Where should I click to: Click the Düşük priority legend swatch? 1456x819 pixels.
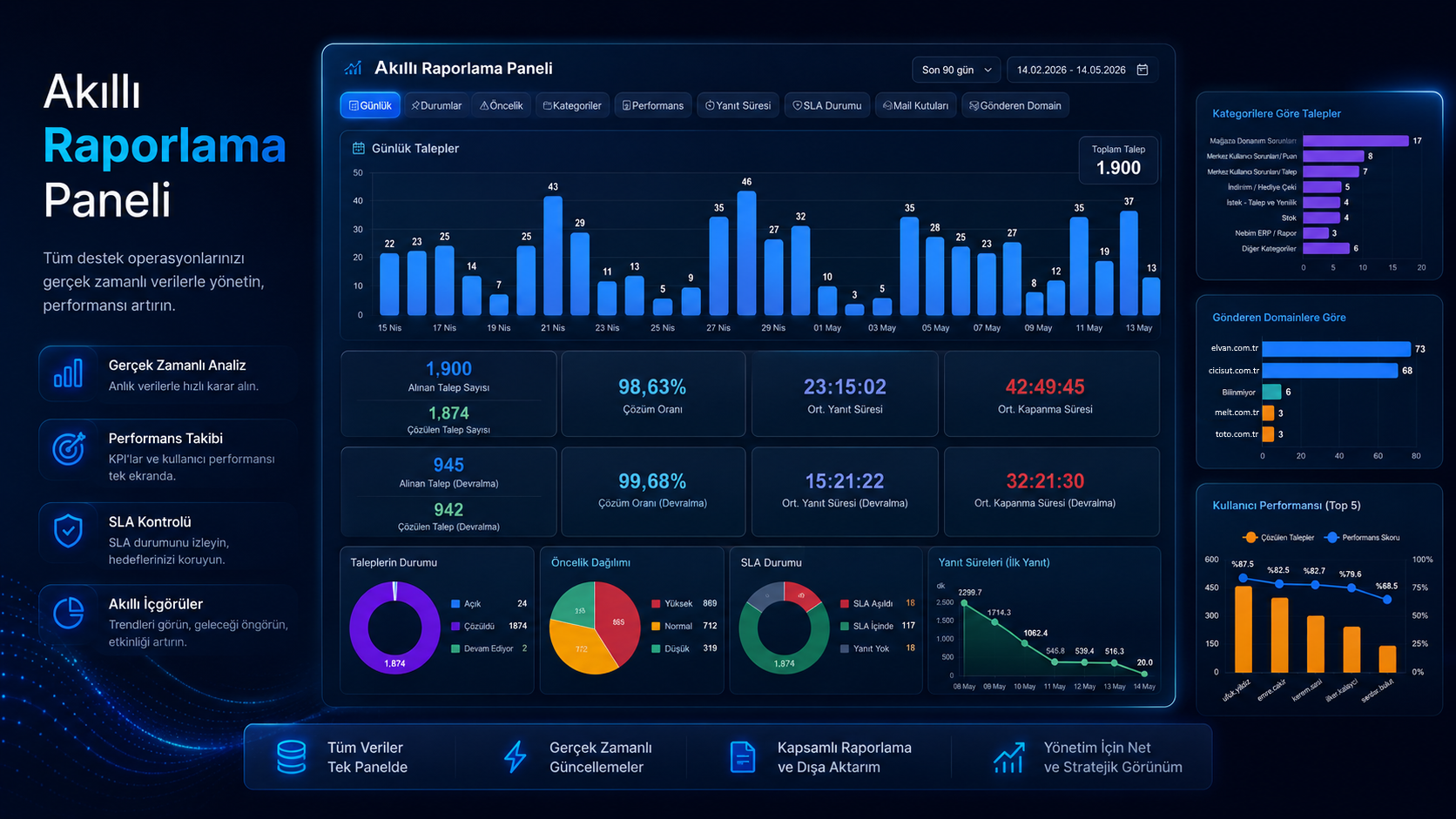tap(656, 649)
